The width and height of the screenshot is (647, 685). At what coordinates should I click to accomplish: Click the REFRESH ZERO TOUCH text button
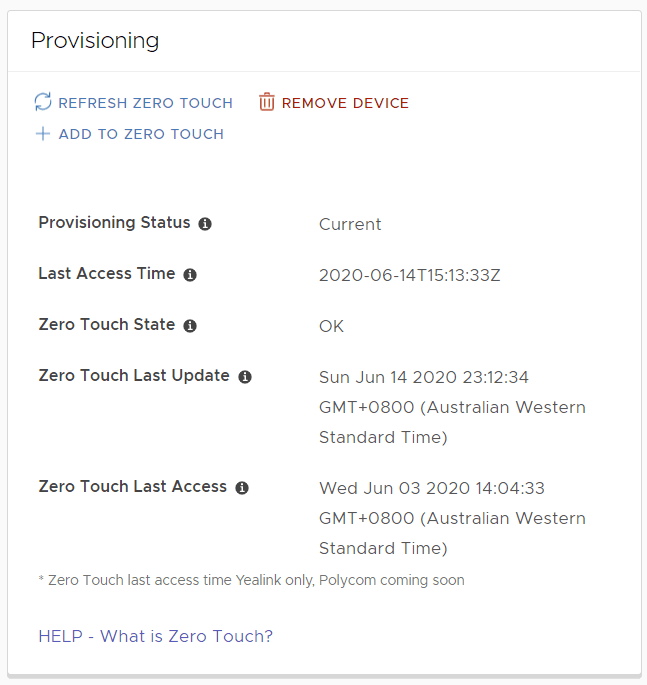[x=145, y=103]
